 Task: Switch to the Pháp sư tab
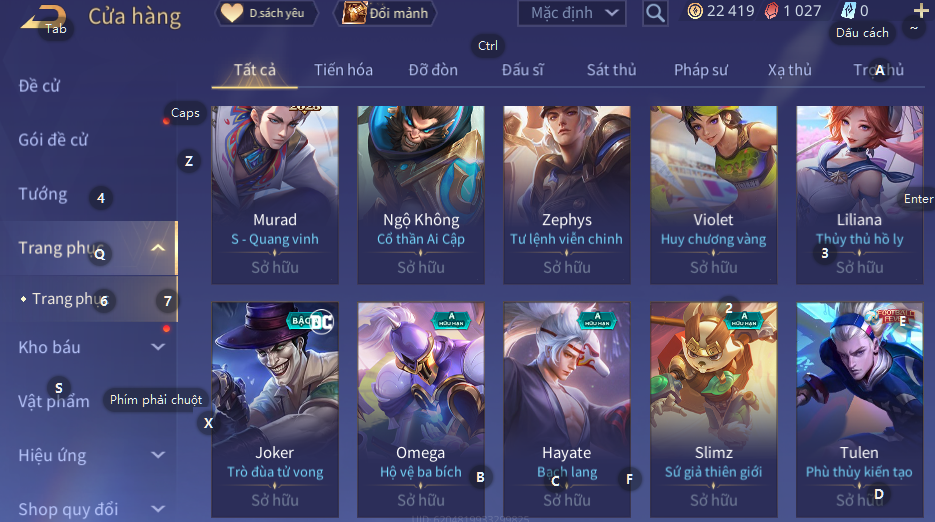click(701, 70)
